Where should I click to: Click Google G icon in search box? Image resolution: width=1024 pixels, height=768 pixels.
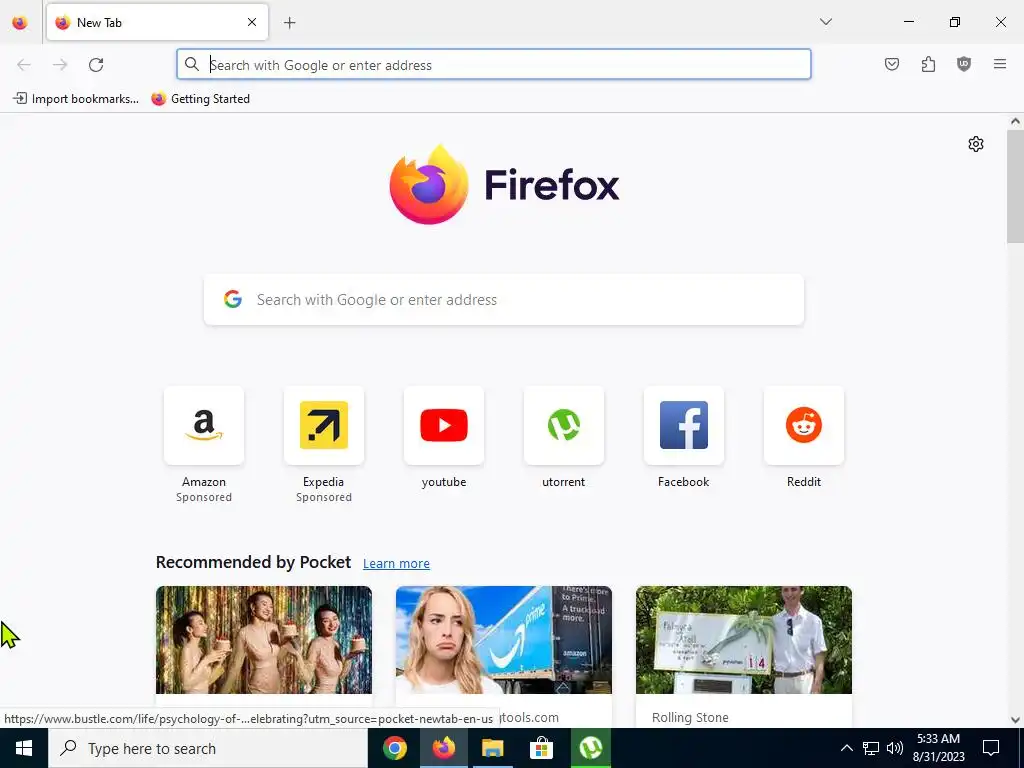click(232, 299)
